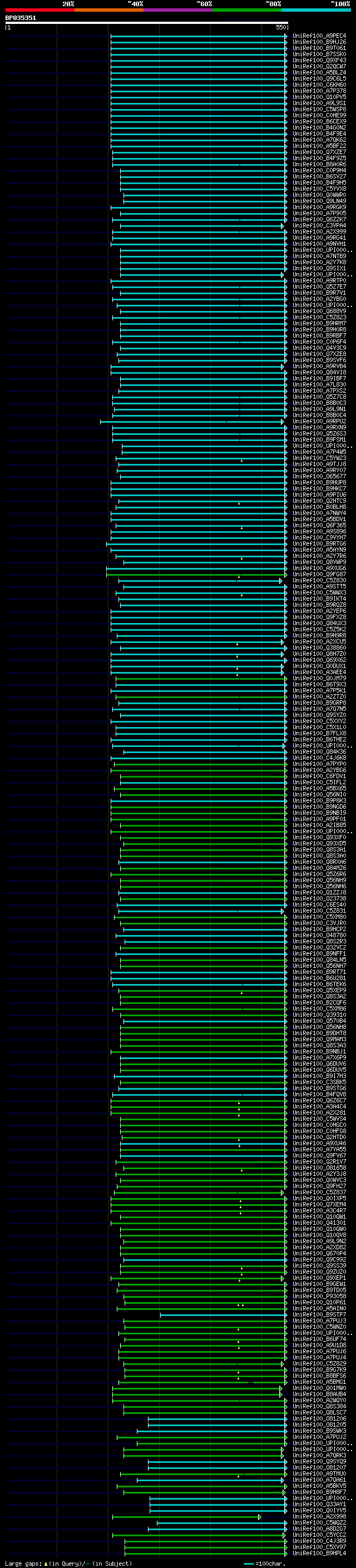Click UniRef100_A7P378 entry

(319, 91)
